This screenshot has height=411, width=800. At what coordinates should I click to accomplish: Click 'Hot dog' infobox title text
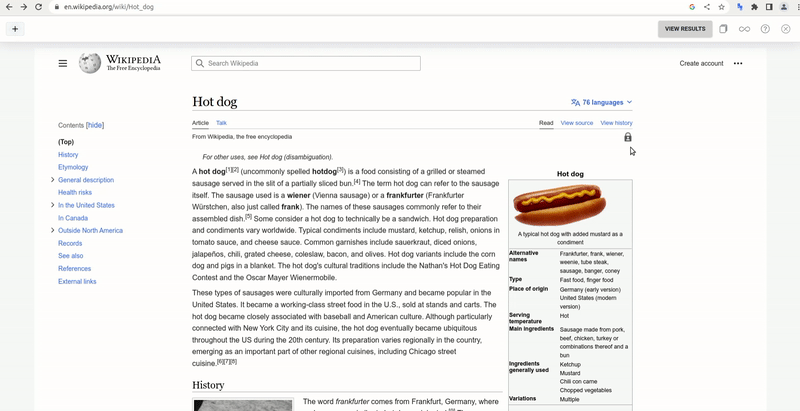pyautogui.click(x=570, y=174)
